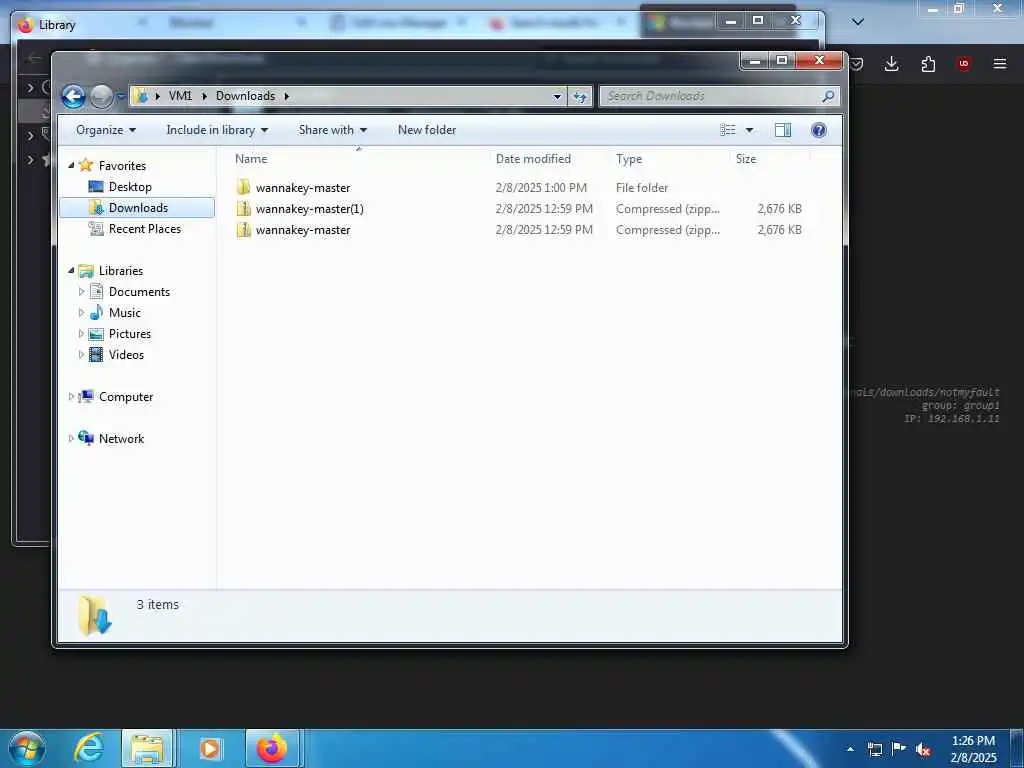Collapse the Favorites group

[x=71, y=165]
